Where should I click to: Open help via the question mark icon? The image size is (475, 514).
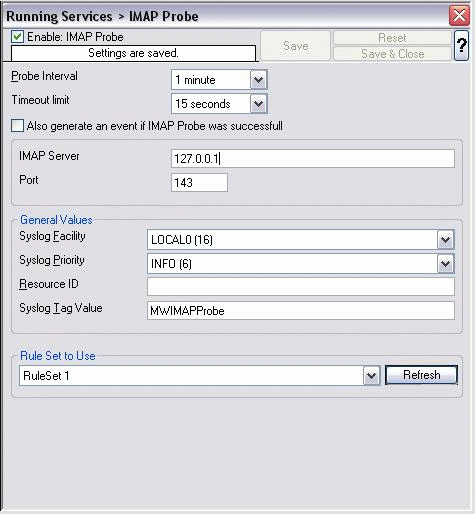click(461, 45)
